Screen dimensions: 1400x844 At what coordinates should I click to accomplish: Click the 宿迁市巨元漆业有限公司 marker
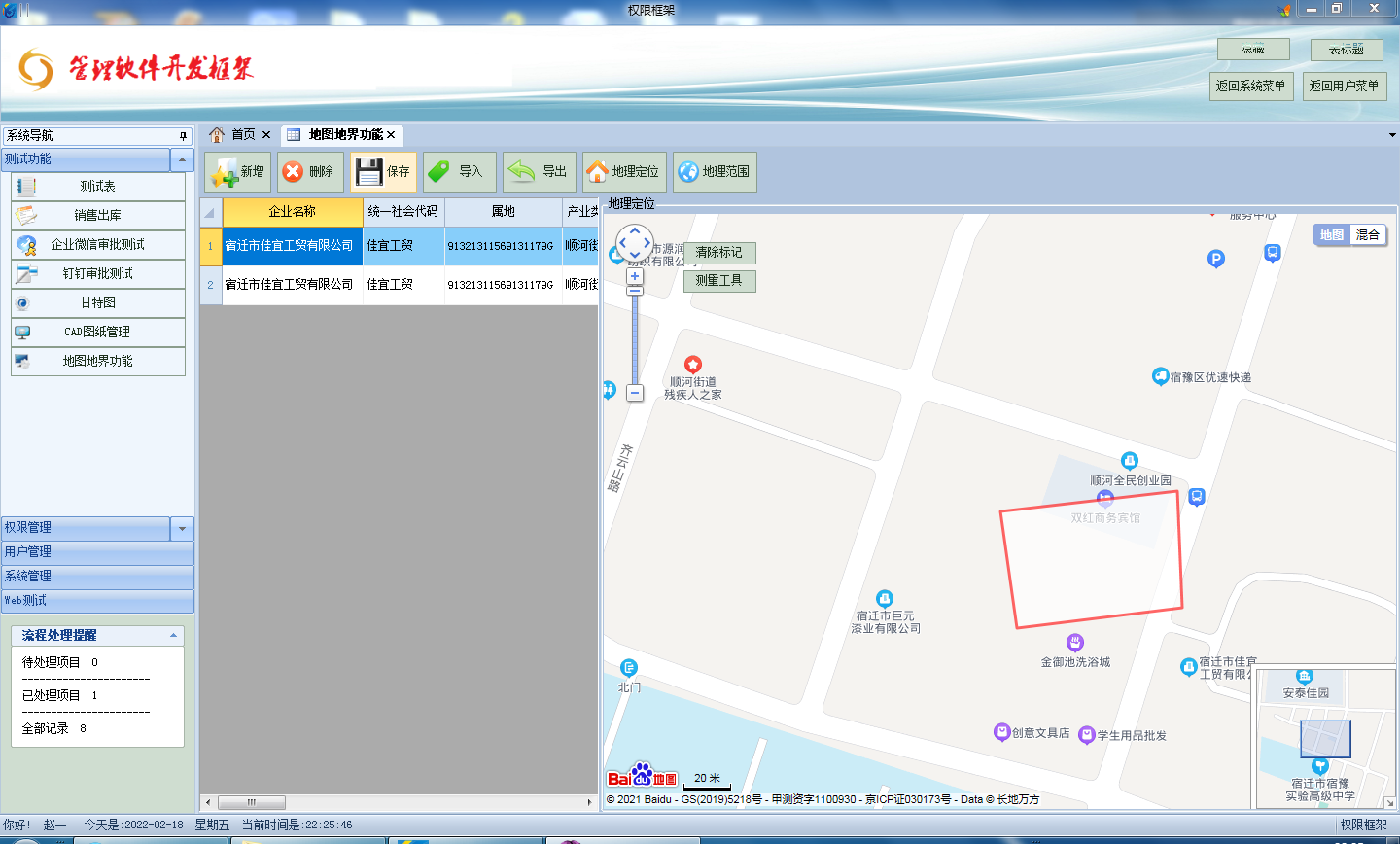[x=884, y=598]
